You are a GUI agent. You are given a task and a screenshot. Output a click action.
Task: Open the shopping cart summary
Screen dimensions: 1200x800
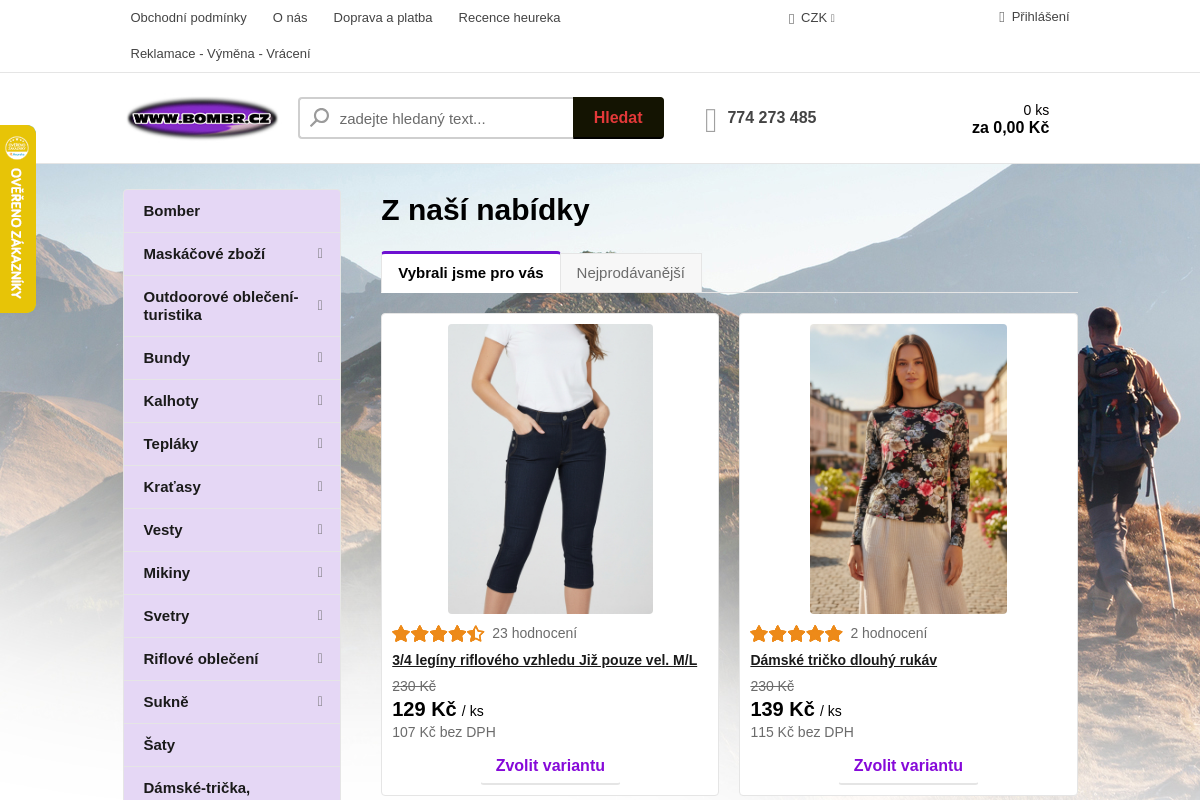[1010, 119]
